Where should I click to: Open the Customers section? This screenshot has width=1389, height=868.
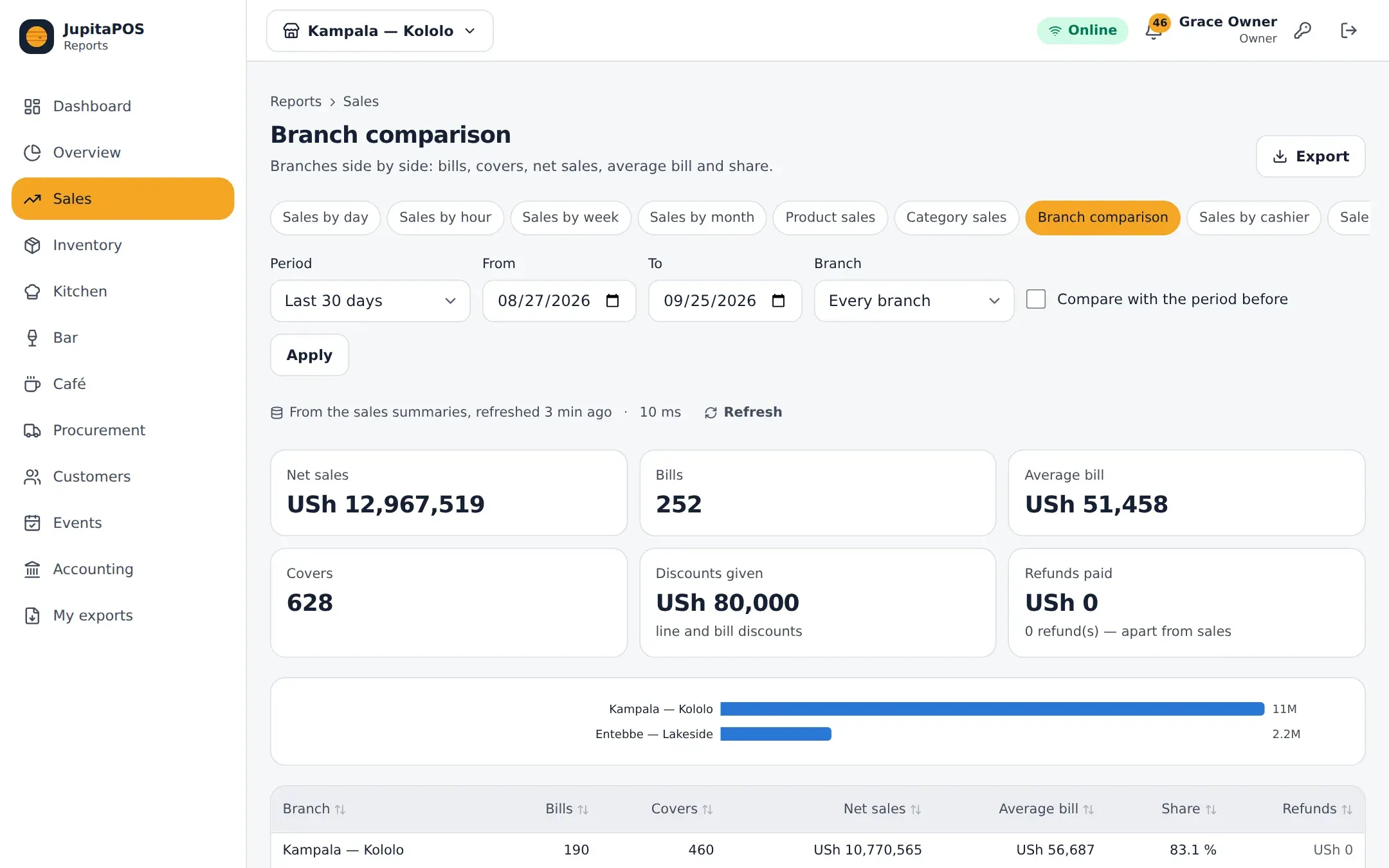123,476
